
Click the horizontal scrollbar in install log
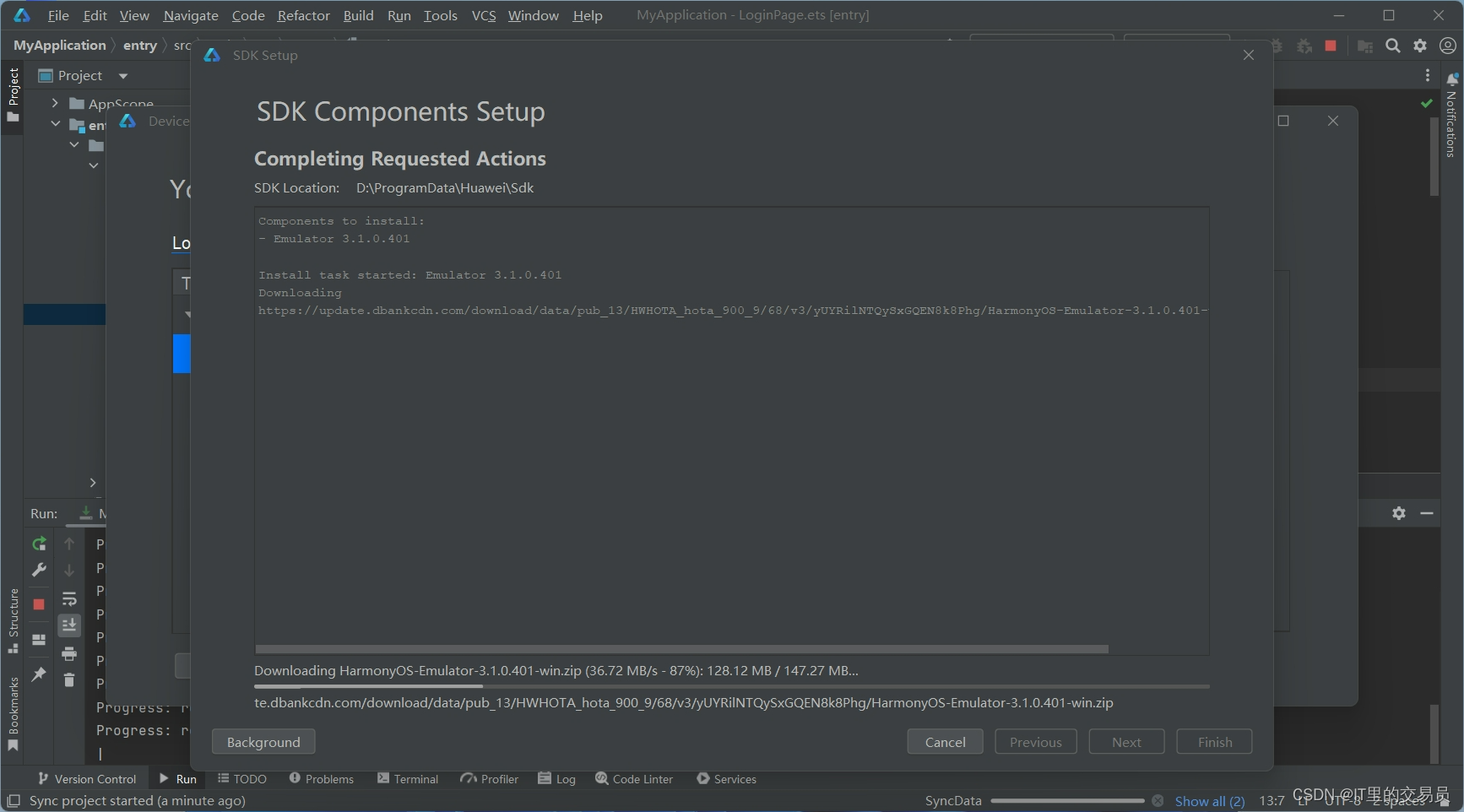coord(682,649)
